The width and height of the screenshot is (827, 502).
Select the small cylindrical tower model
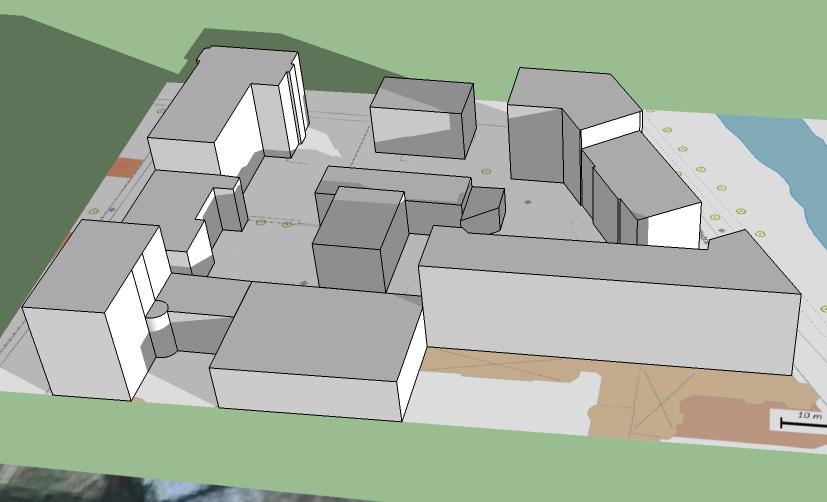pos(161,329)
